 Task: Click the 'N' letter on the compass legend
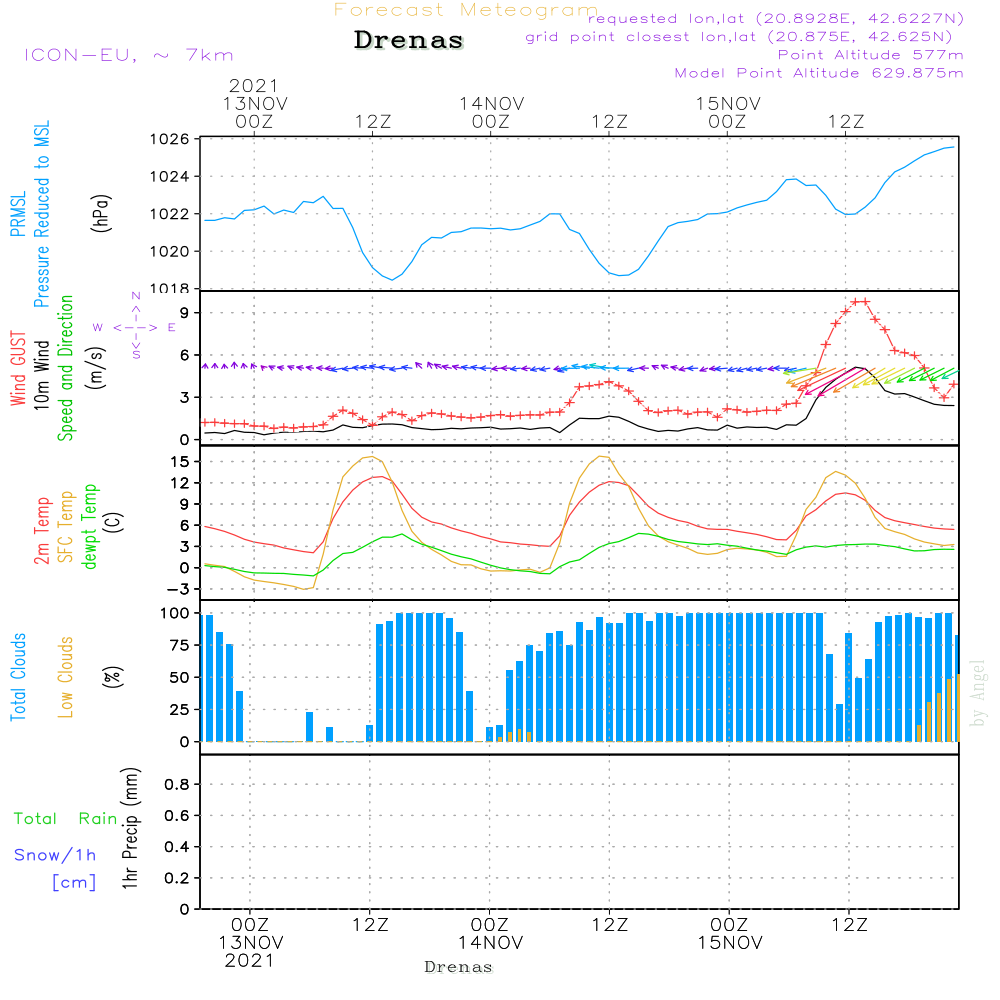[x=136, y=296]
